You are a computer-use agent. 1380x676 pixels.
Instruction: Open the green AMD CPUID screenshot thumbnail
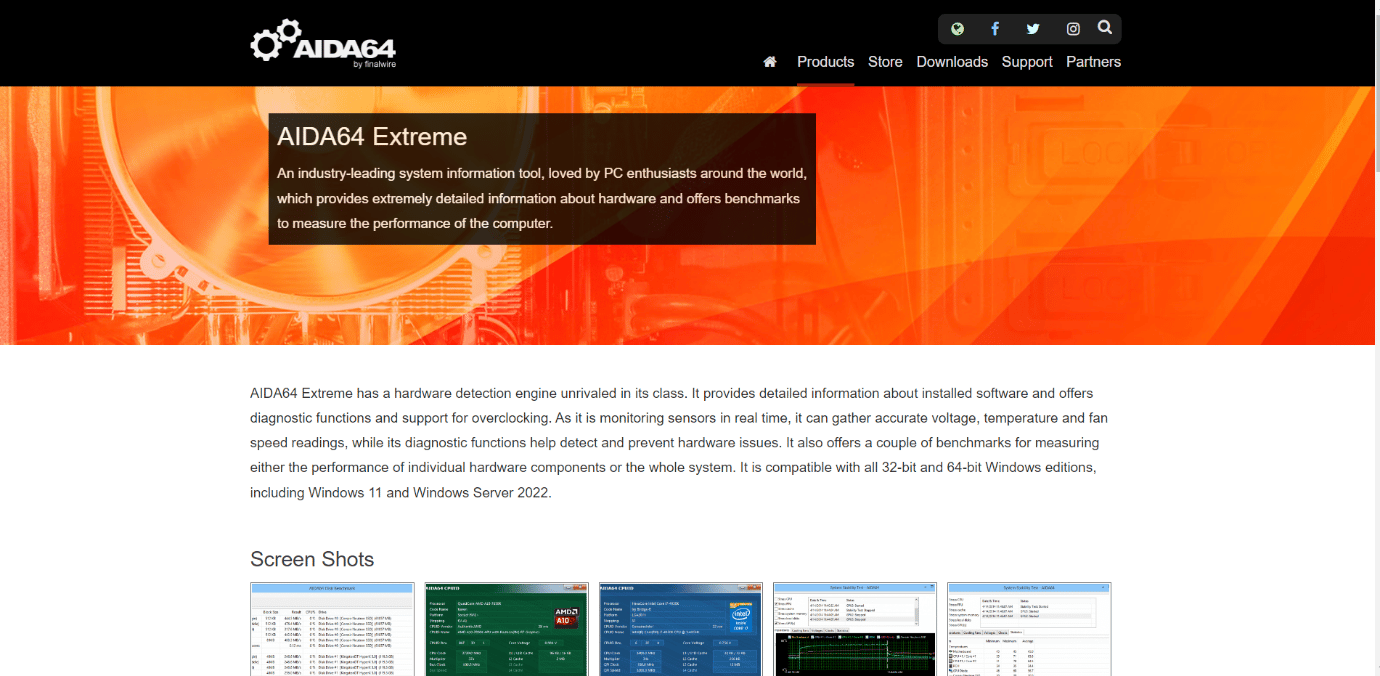[x=506, y=629]
